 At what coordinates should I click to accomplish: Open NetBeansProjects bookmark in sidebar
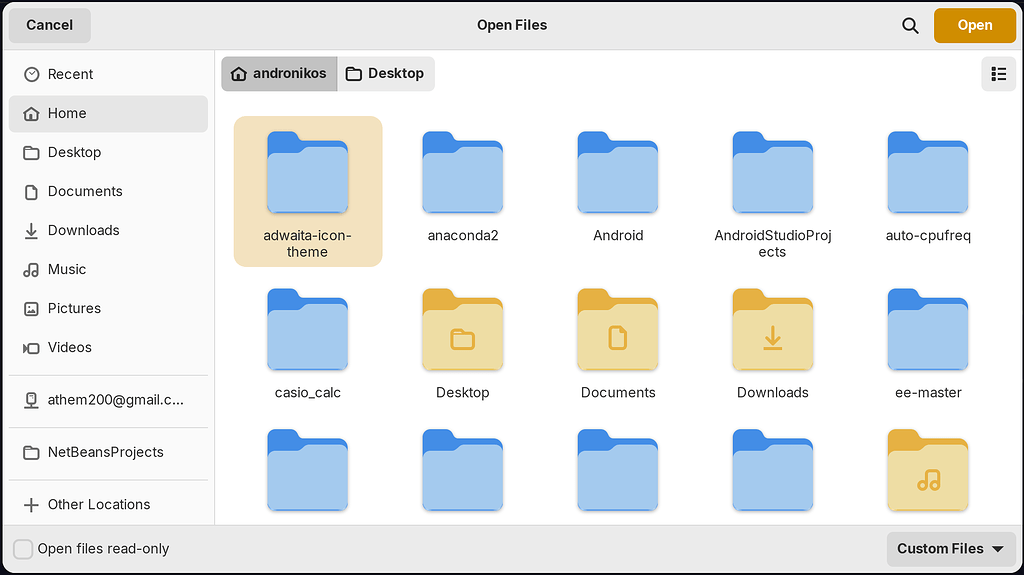[x=108, y=453]
